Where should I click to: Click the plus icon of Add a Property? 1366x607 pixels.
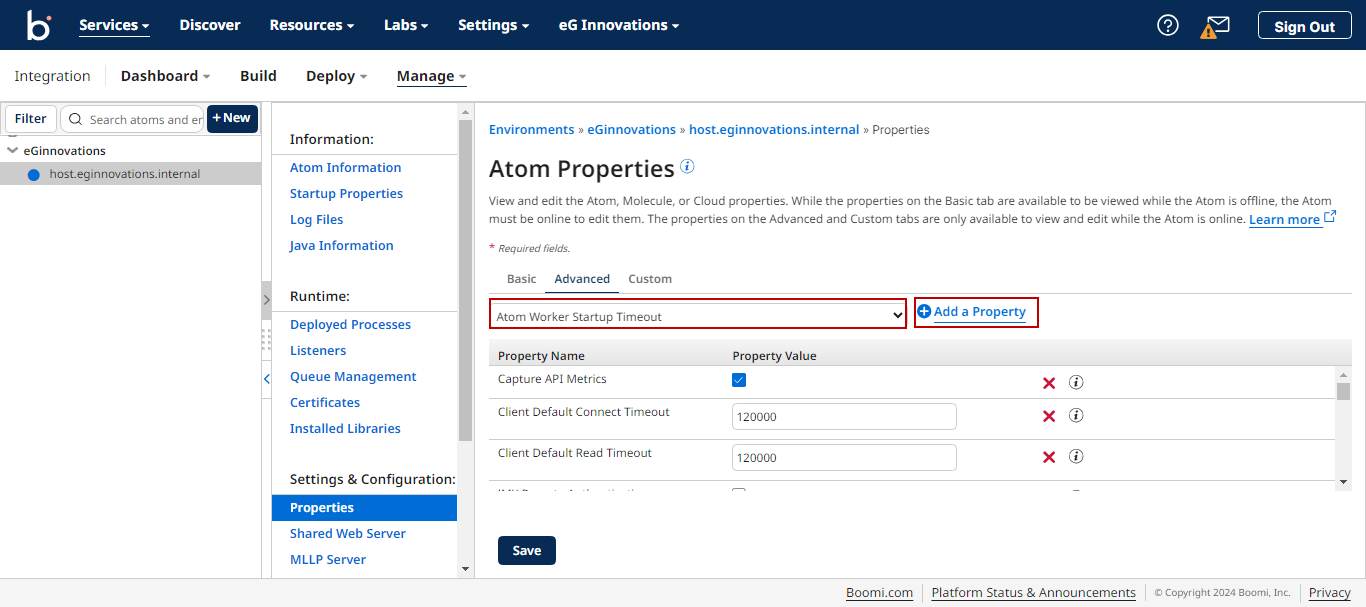click(924, 312)
